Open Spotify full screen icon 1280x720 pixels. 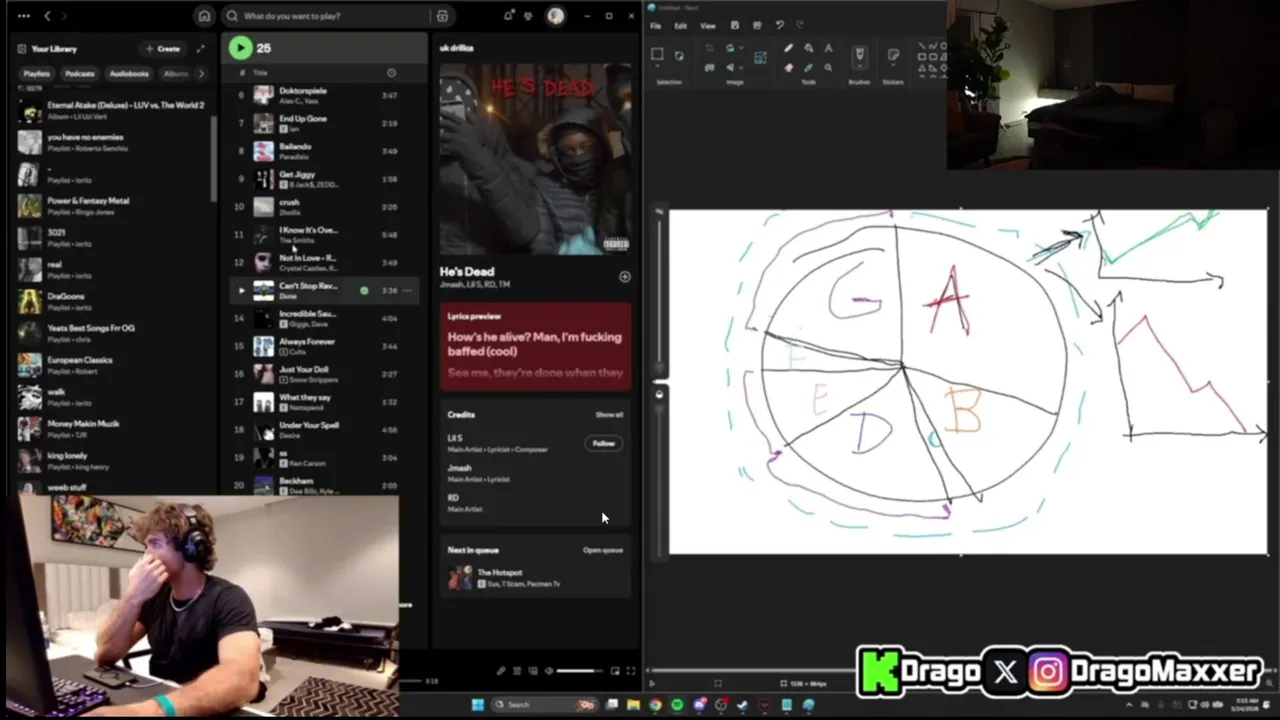pyautogui.click(x=631, y=671)
